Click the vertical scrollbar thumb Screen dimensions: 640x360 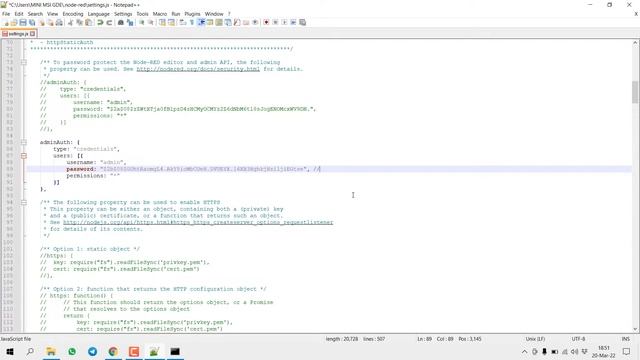(635, 92)
